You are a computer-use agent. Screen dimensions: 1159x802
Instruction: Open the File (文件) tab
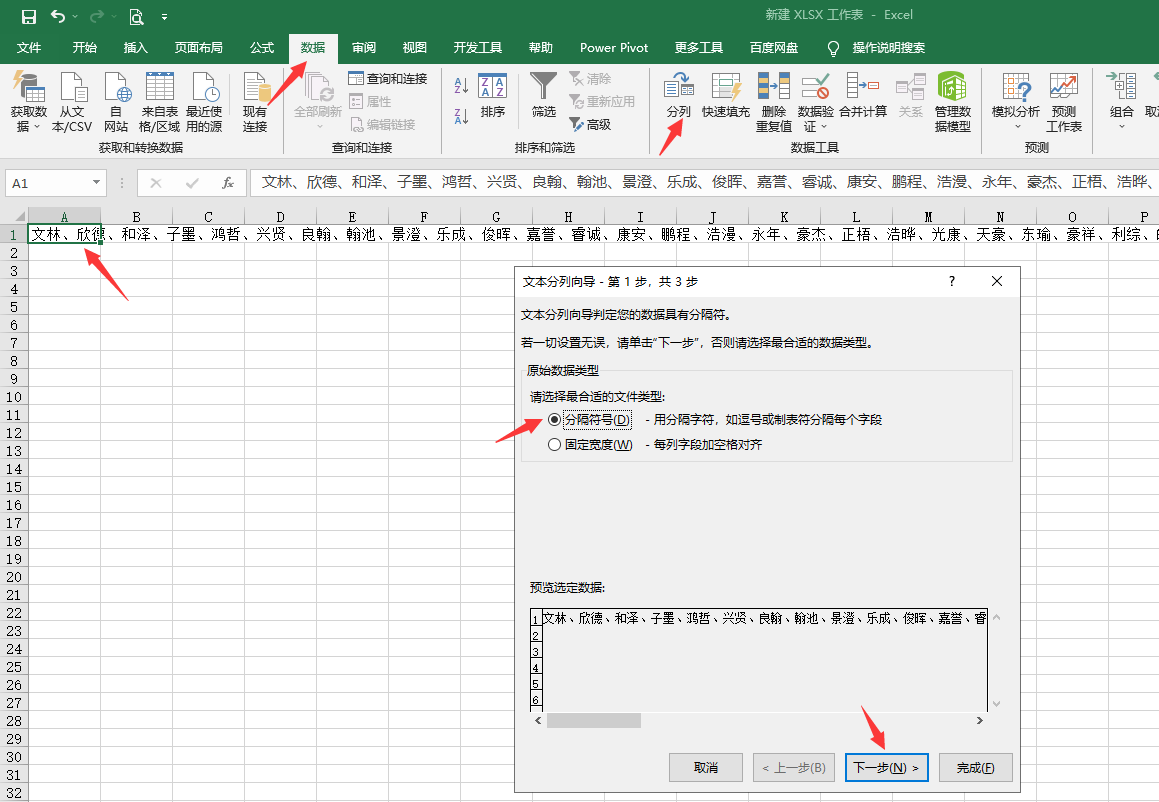point(29,48)
